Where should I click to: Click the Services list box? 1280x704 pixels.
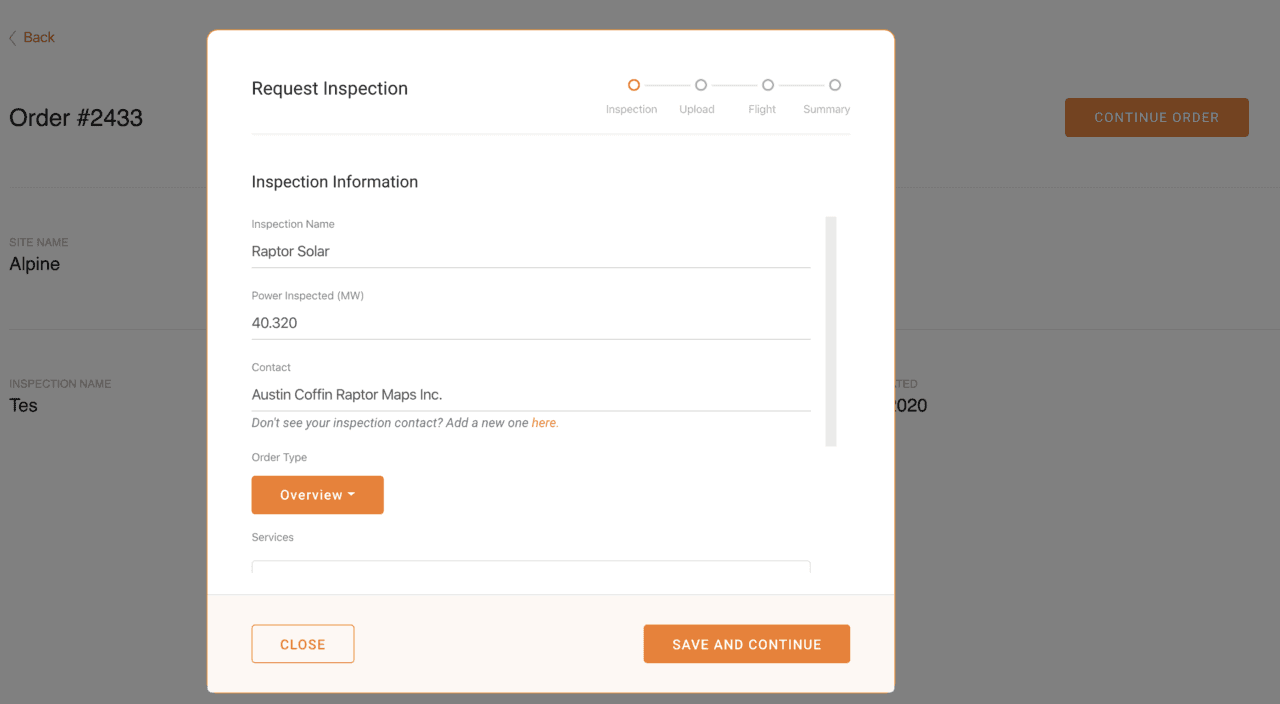[x=531, y=566]
